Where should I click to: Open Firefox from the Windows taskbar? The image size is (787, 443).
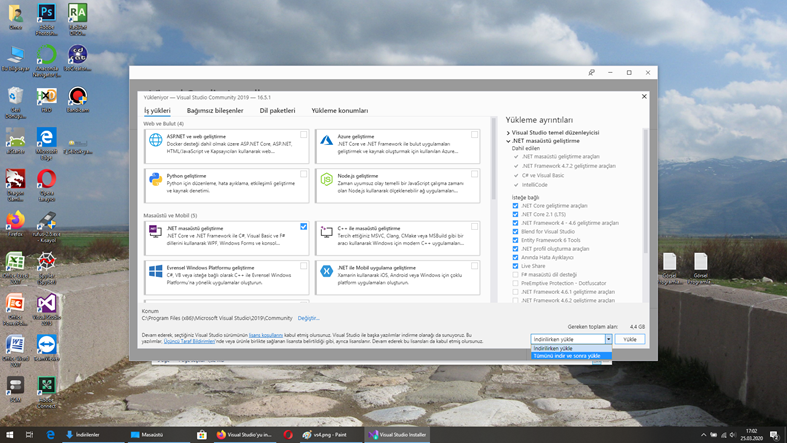coord(221,435)
